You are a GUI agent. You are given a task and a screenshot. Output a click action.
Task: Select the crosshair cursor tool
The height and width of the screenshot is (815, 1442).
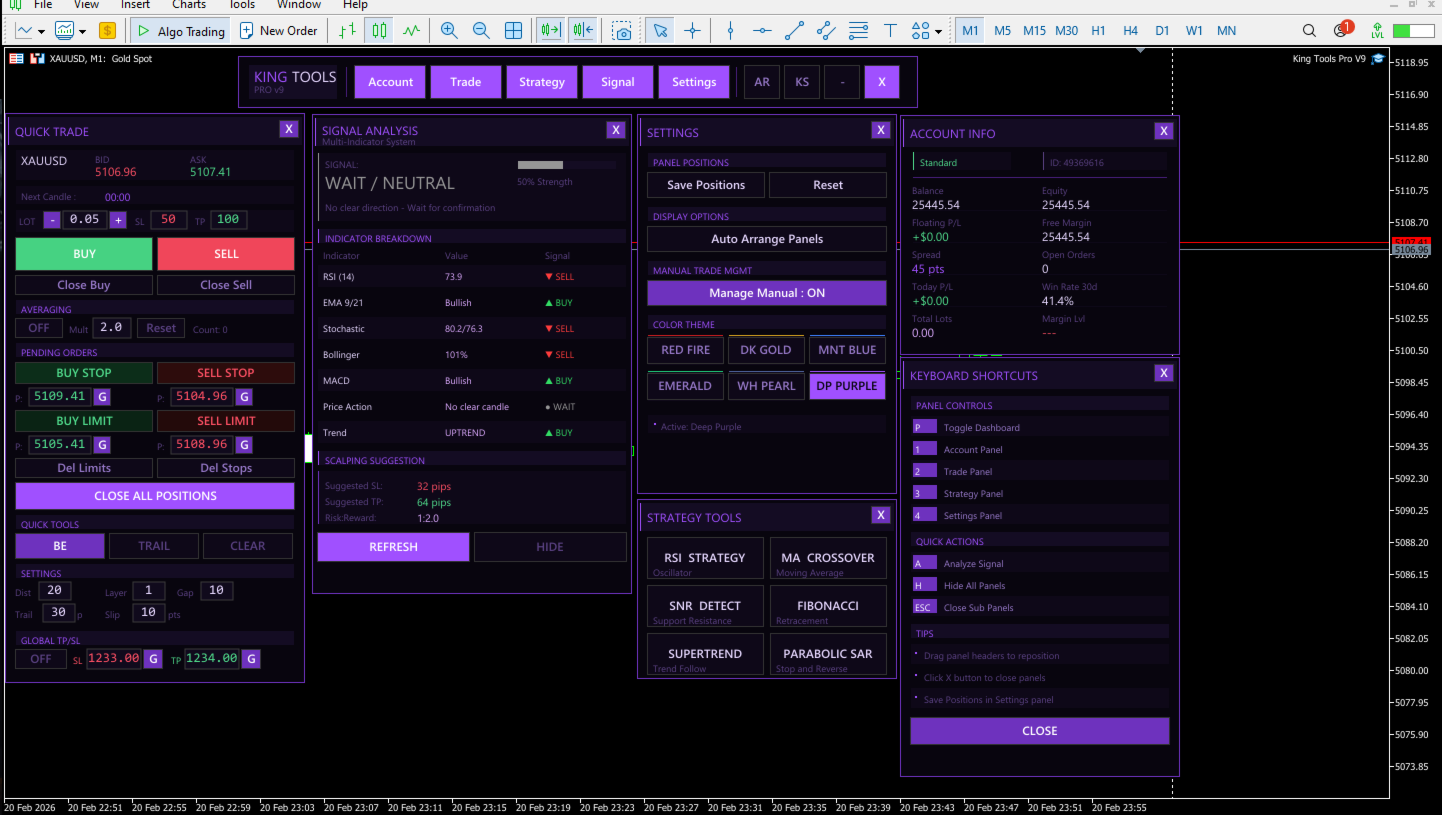tap(692, 31)
